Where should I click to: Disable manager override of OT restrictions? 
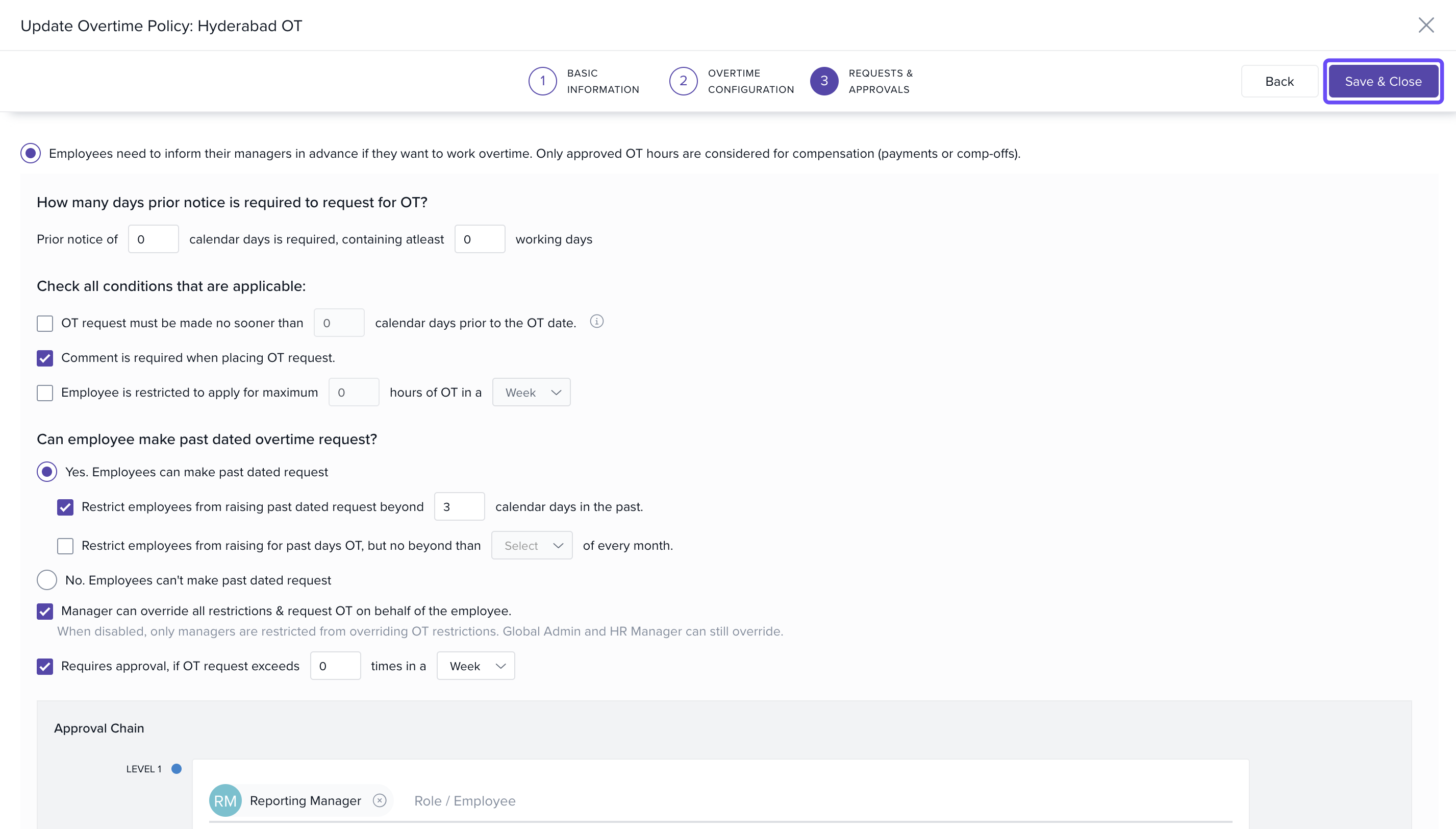[45, 612]
